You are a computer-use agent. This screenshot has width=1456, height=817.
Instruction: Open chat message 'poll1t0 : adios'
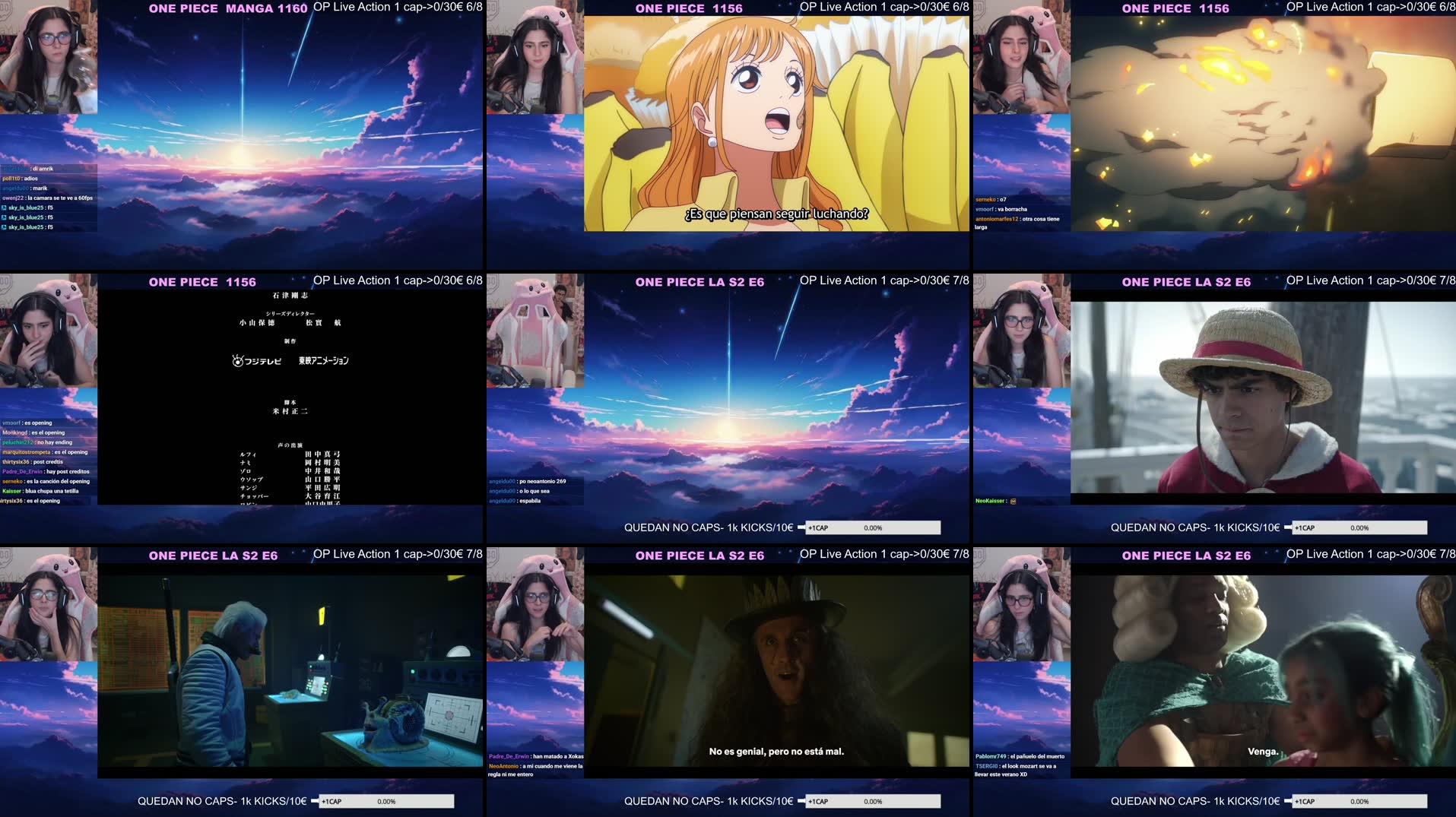[20, 179]
